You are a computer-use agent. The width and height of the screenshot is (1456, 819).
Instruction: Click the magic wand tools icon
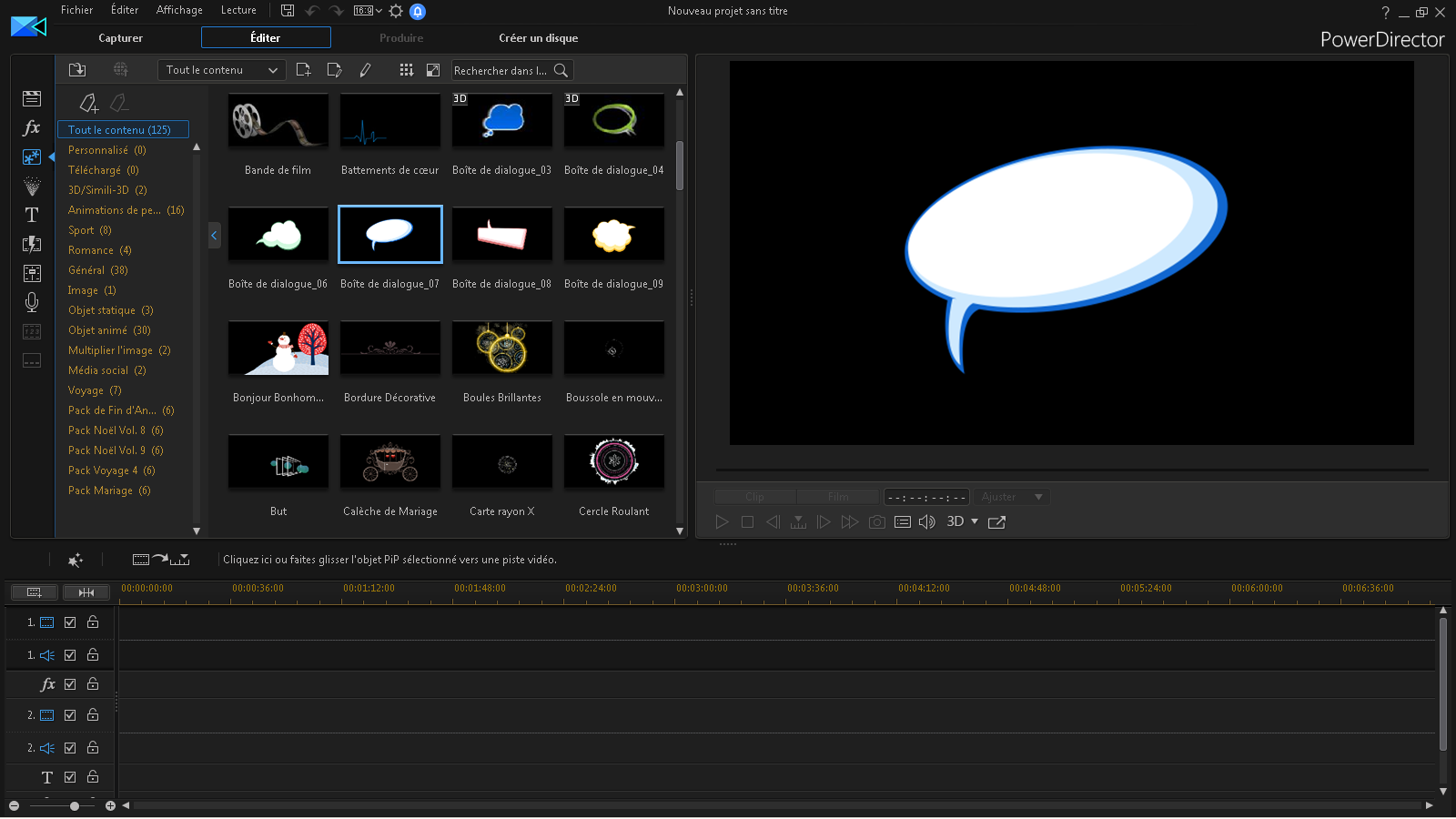point(76,560)
